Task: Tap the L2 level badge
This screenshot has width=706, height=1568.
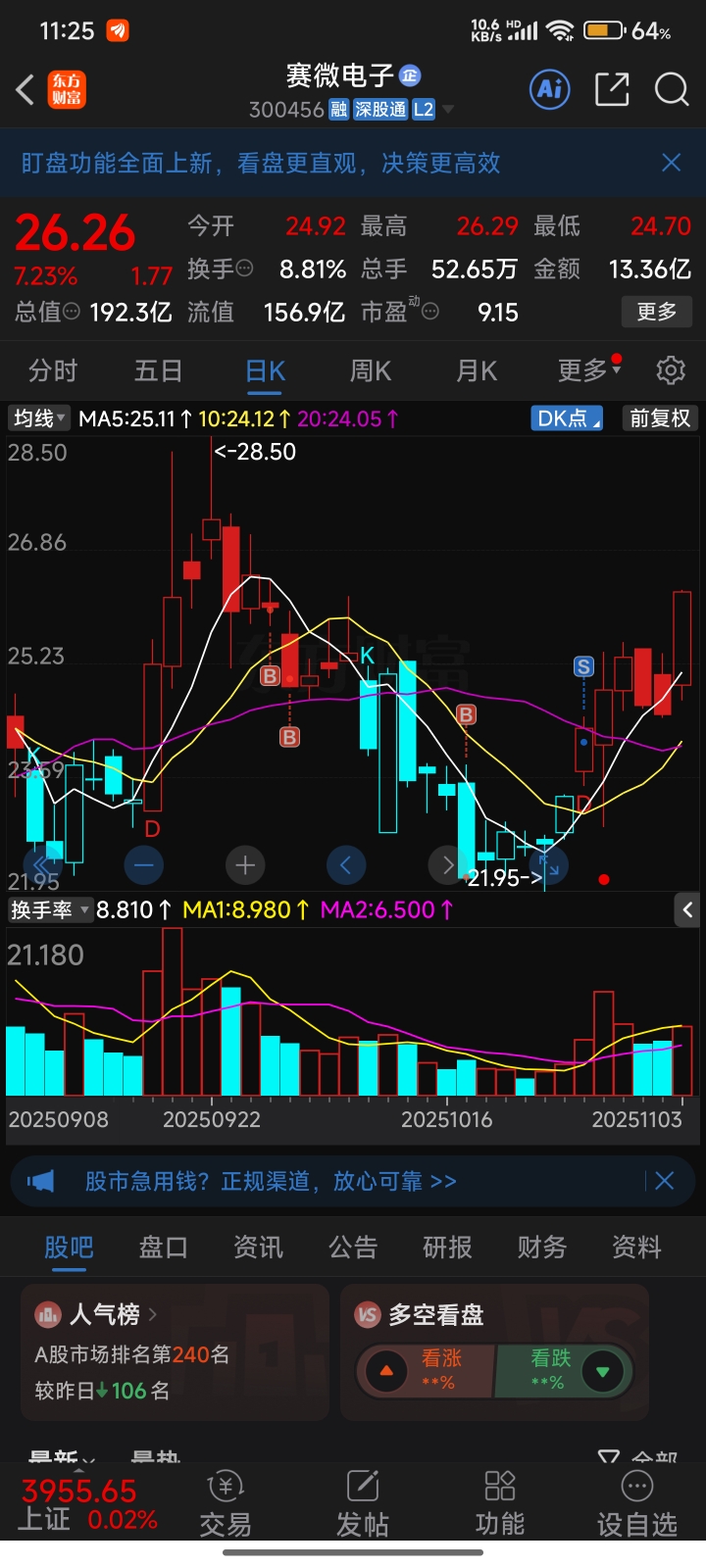Action: 424,110
